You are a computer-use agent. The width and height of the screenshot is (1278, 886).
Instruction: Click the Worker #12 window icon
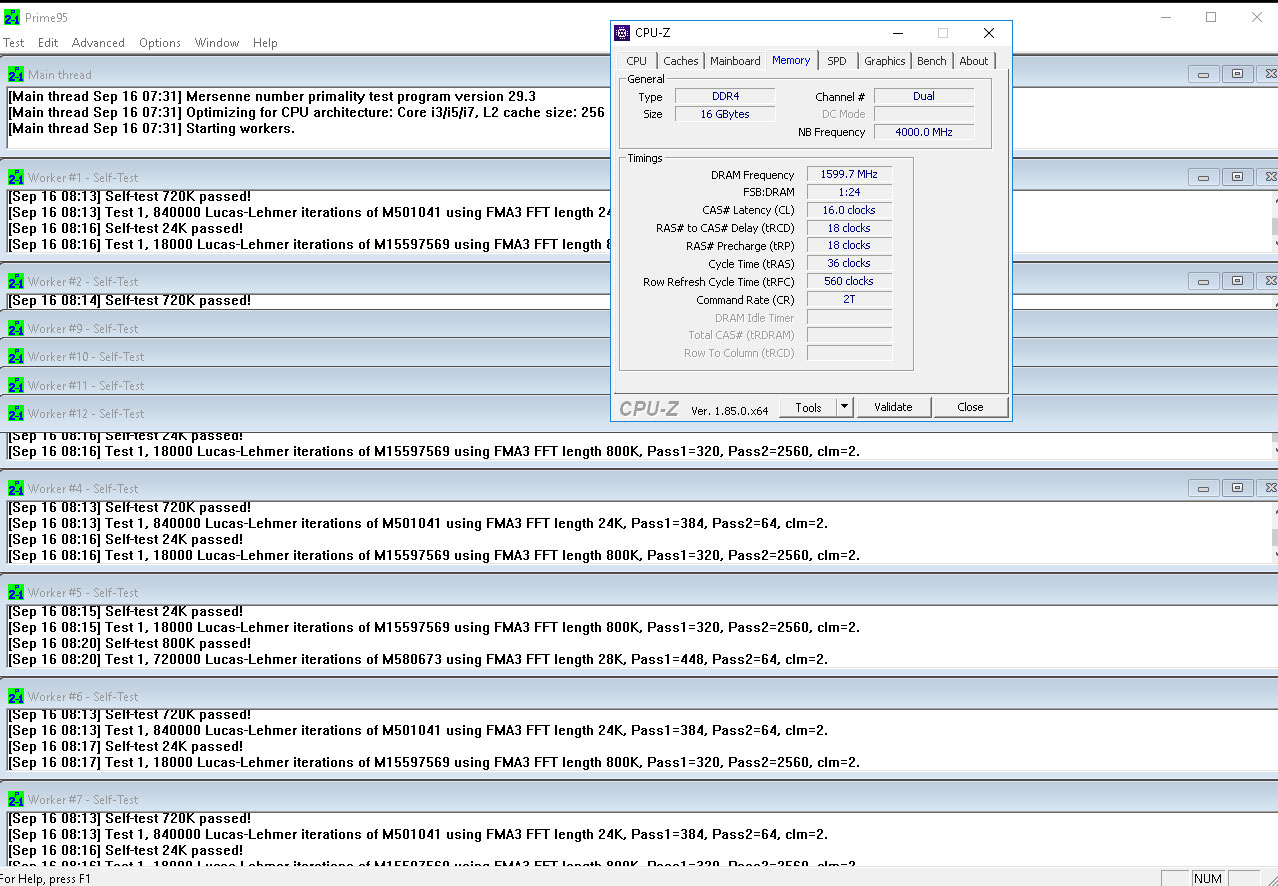pyautogui.click(x=16, y=413)
